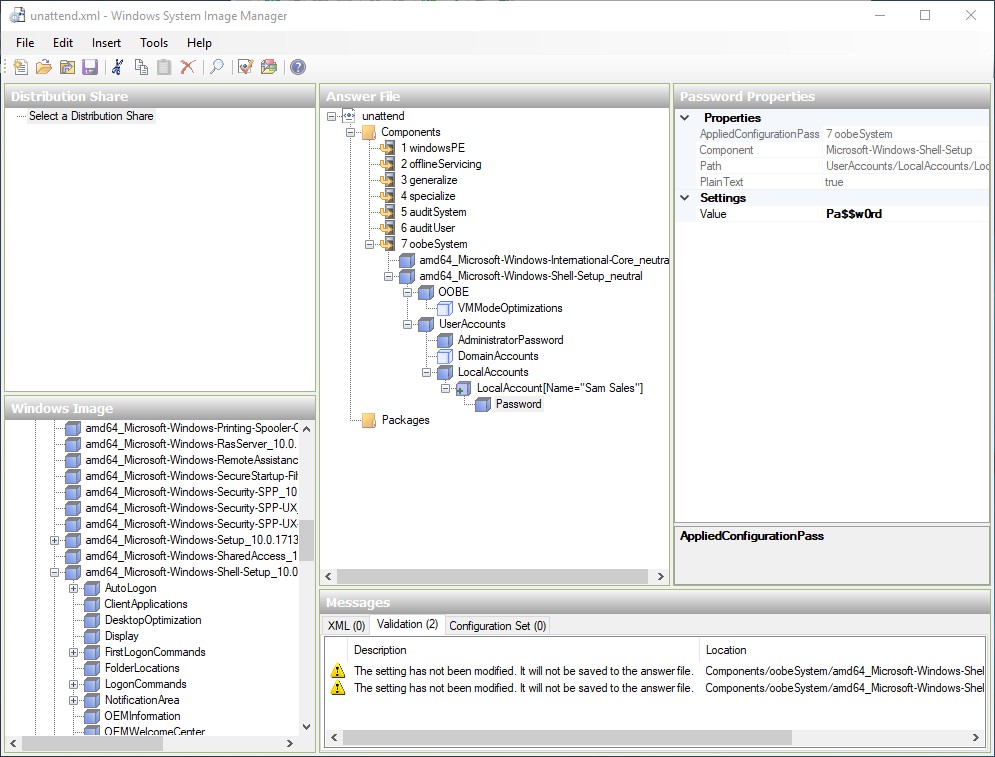Screen dimensions: 995x757
Task: Click the component icon beside VMModeOptimizations
Action: pos(445,308)
